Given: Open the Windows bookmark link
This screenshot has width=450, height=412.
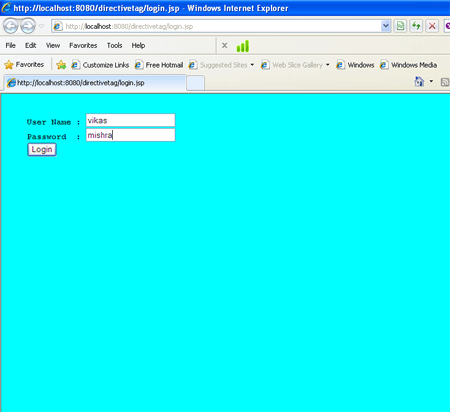Looking at the screenshot, I should pyautogui.click(x=355, y=65).
